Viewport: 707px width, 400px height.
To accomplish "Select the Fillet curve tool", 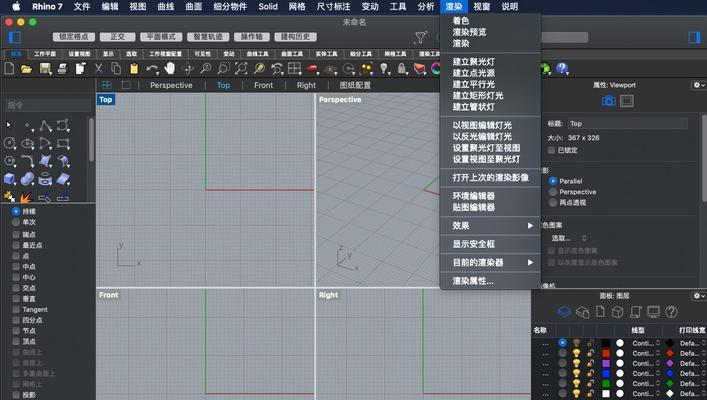I will pos(27,161).
